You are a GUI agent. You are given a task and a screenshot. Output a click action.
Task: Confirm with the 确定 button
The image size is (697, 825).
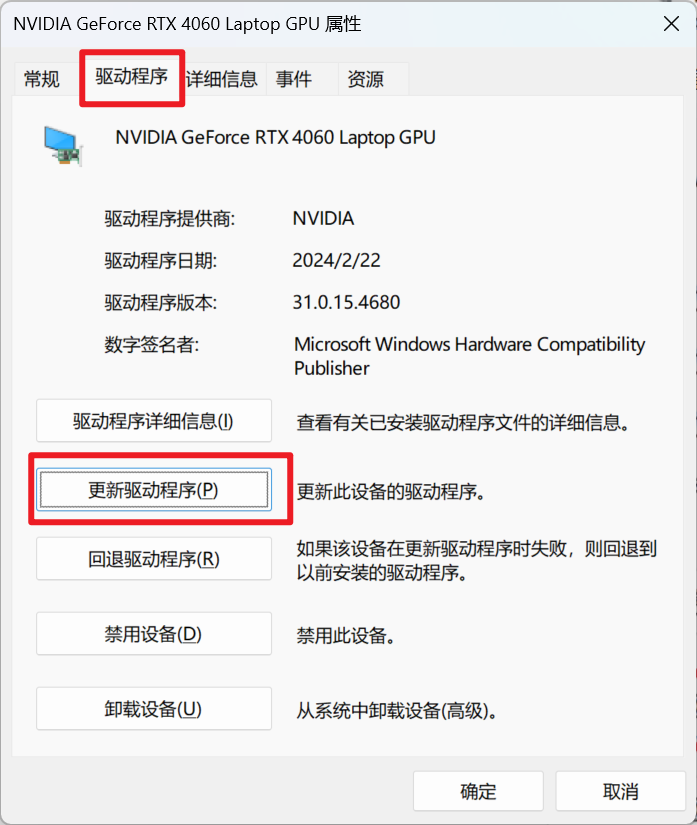tap(478, 791)
